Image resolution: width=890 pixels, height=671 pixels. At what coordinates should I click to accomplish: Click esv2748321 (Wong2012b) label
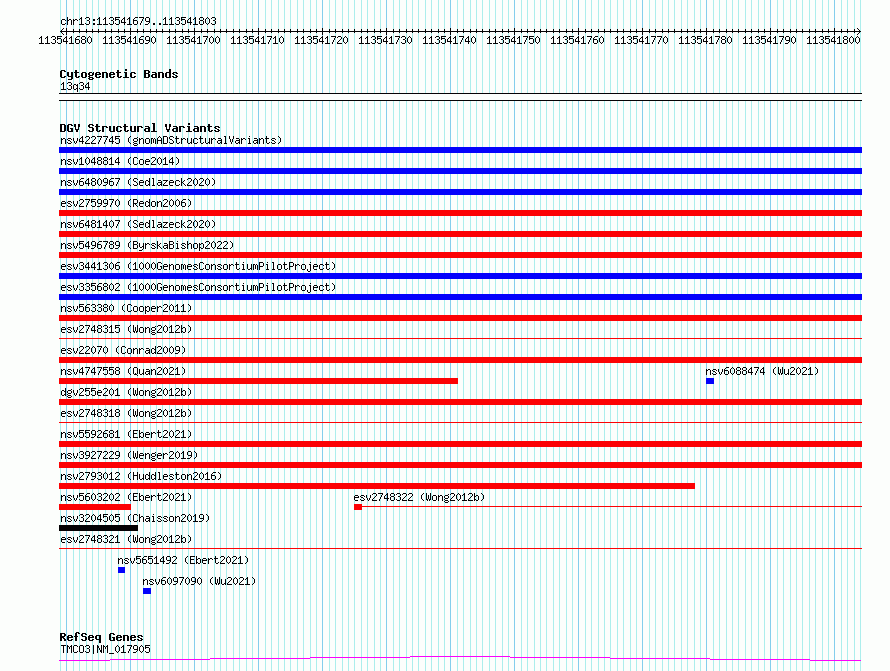coord(126,539)
